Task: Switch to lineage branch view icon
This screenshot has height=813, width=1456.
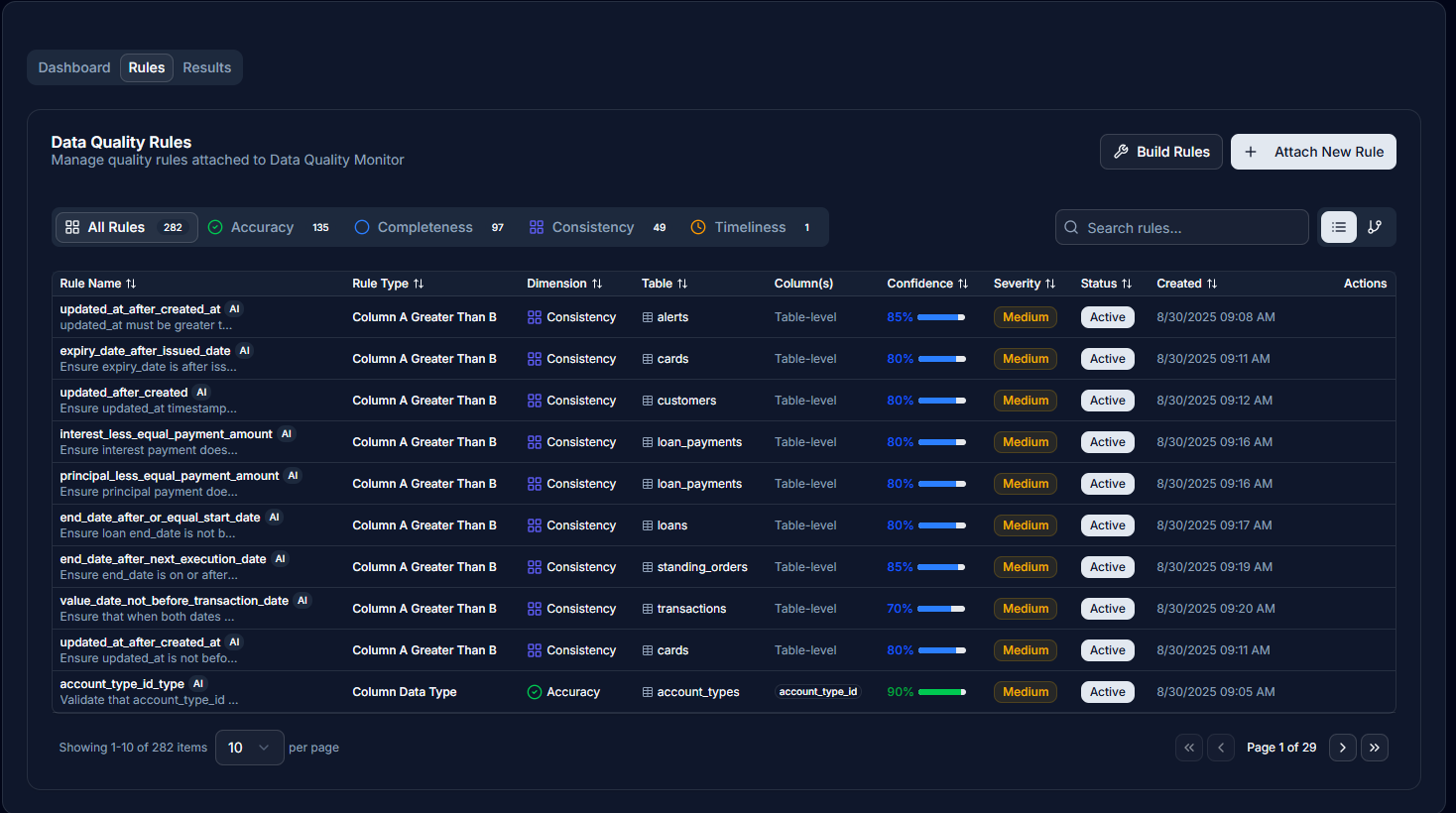Action: click(x=1375, y=227)
